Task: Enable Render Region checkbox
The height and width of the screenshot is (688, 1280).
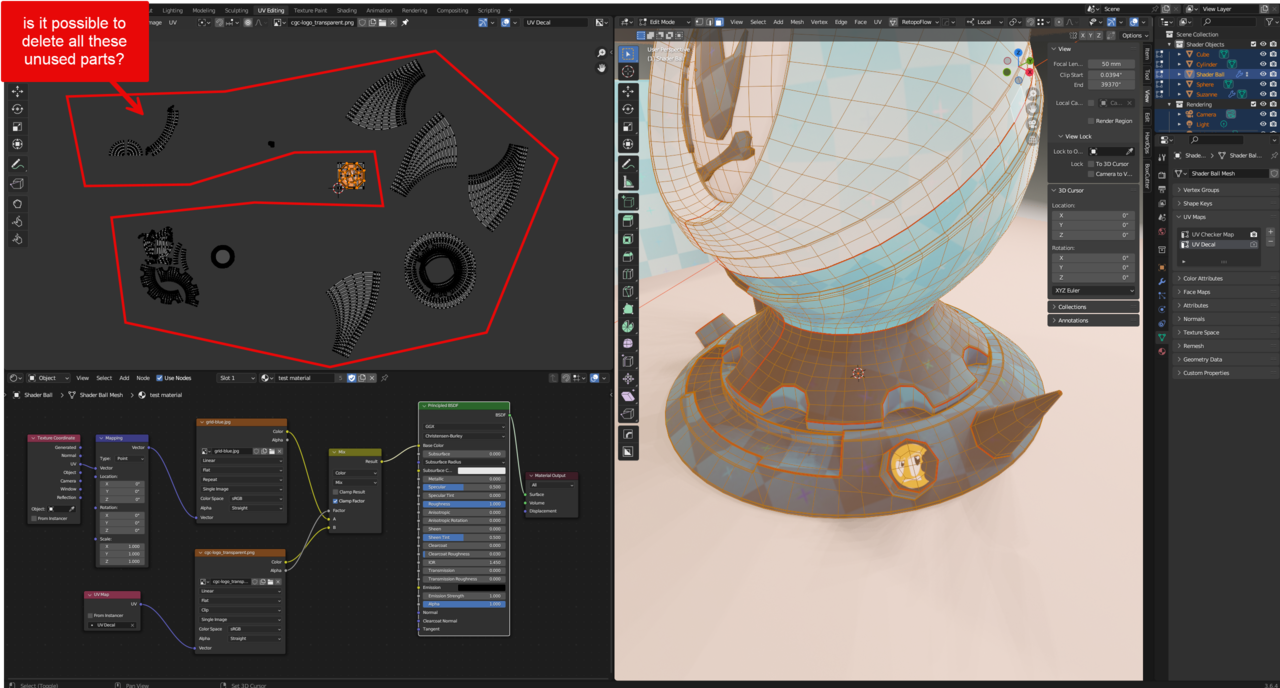Action: click(1091, 121)
